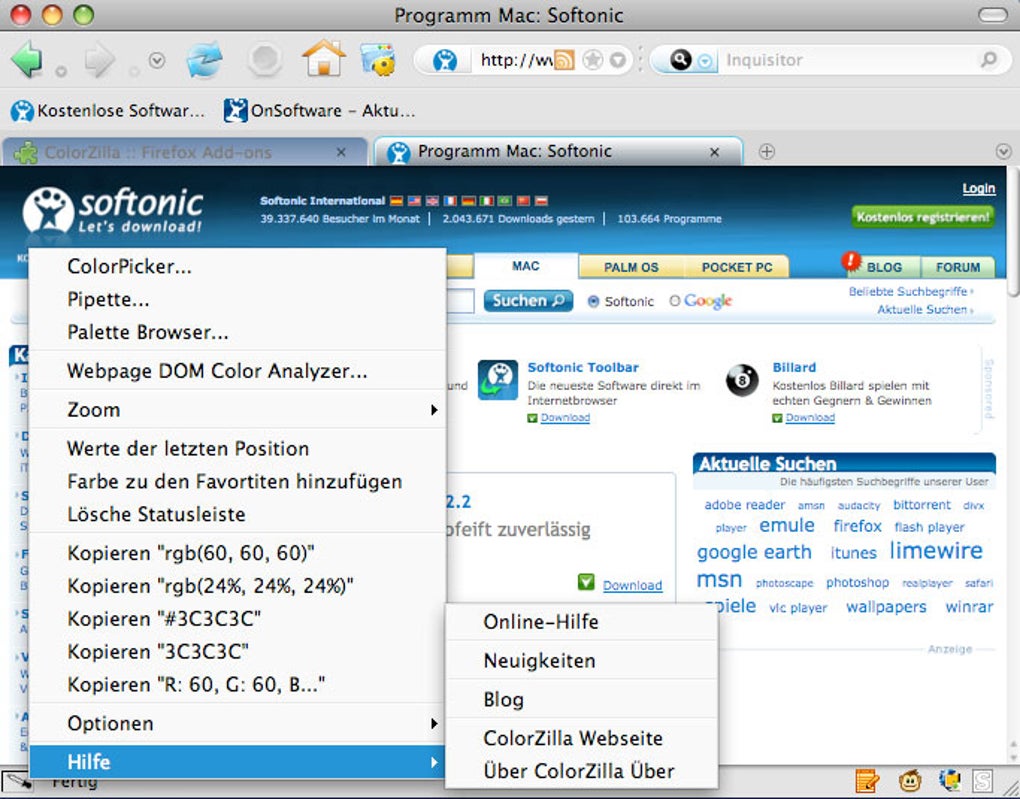
Task: Click the Suchen search button
Action: click(528, 301)
